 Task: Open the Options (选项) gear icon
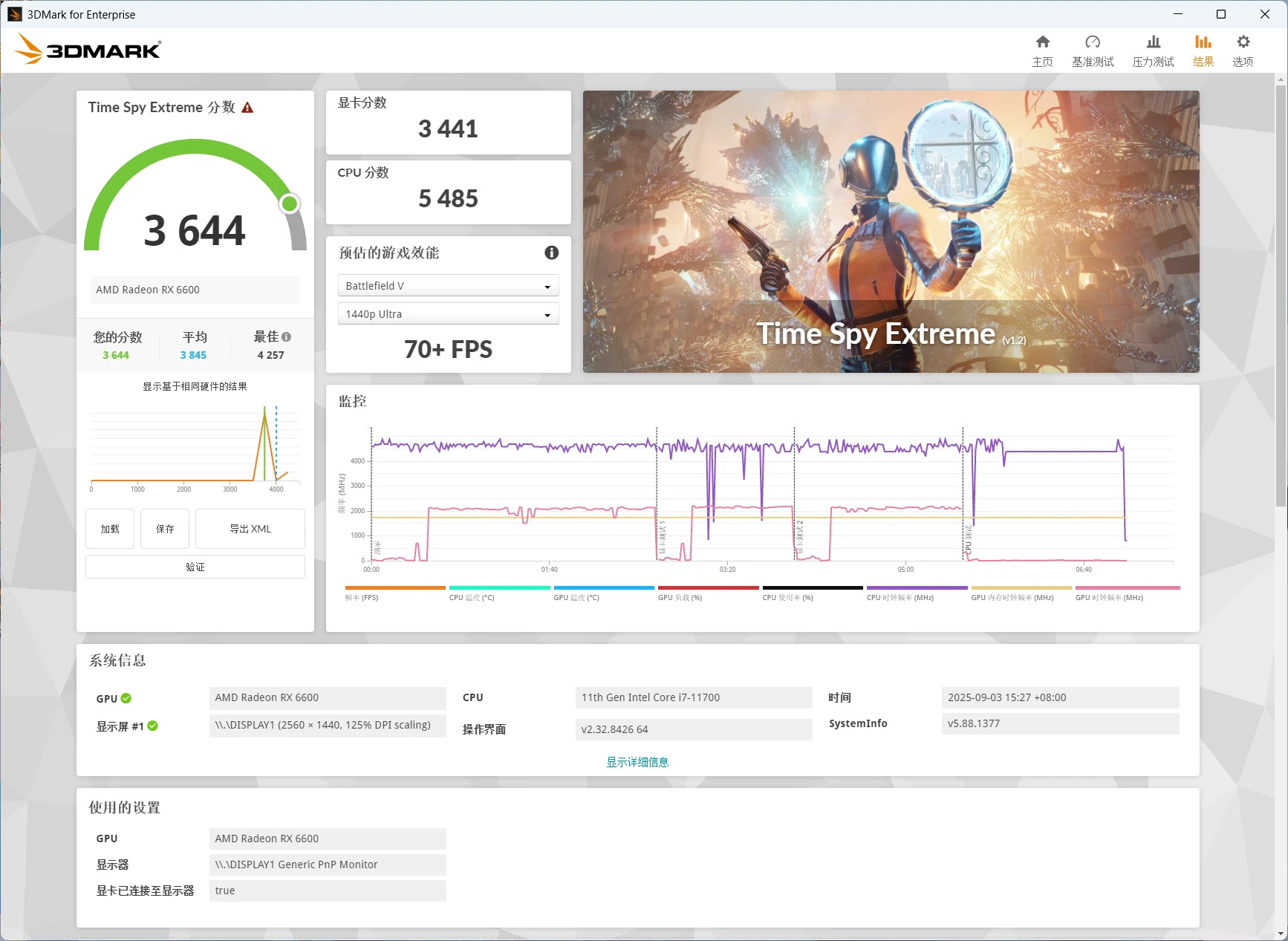click(x=1243, y=42)
